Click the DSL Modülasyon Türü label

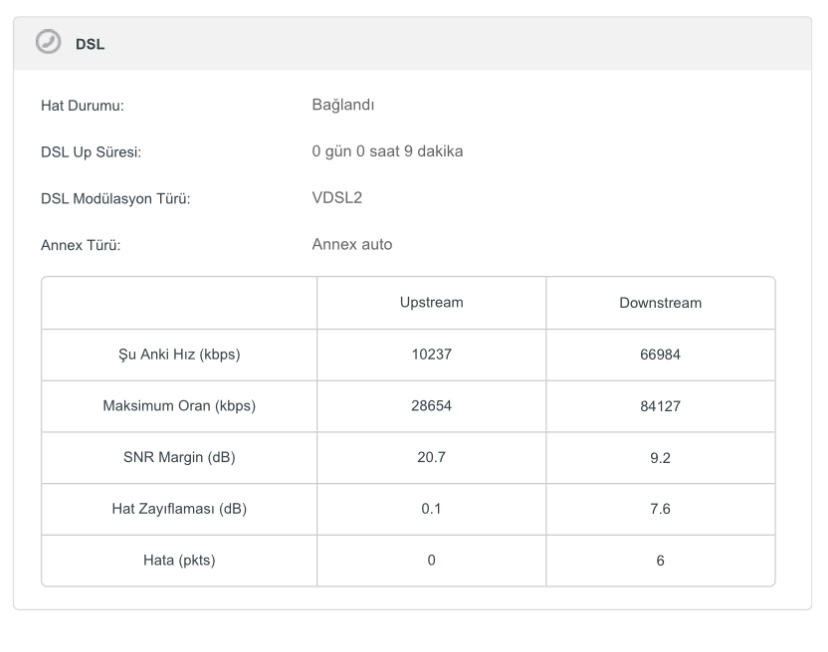115,198
